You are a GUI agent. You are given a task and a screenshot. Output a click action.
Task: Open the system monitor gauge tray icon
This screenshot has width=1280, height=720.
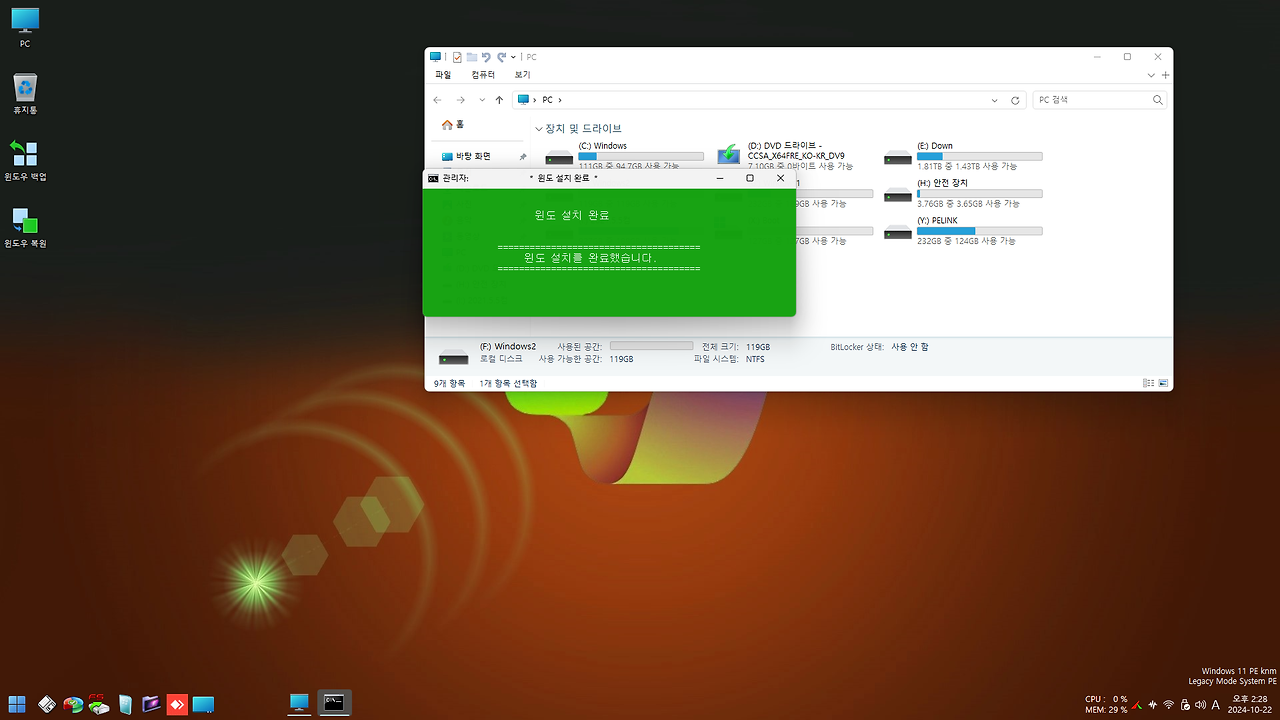point(1138,705)
